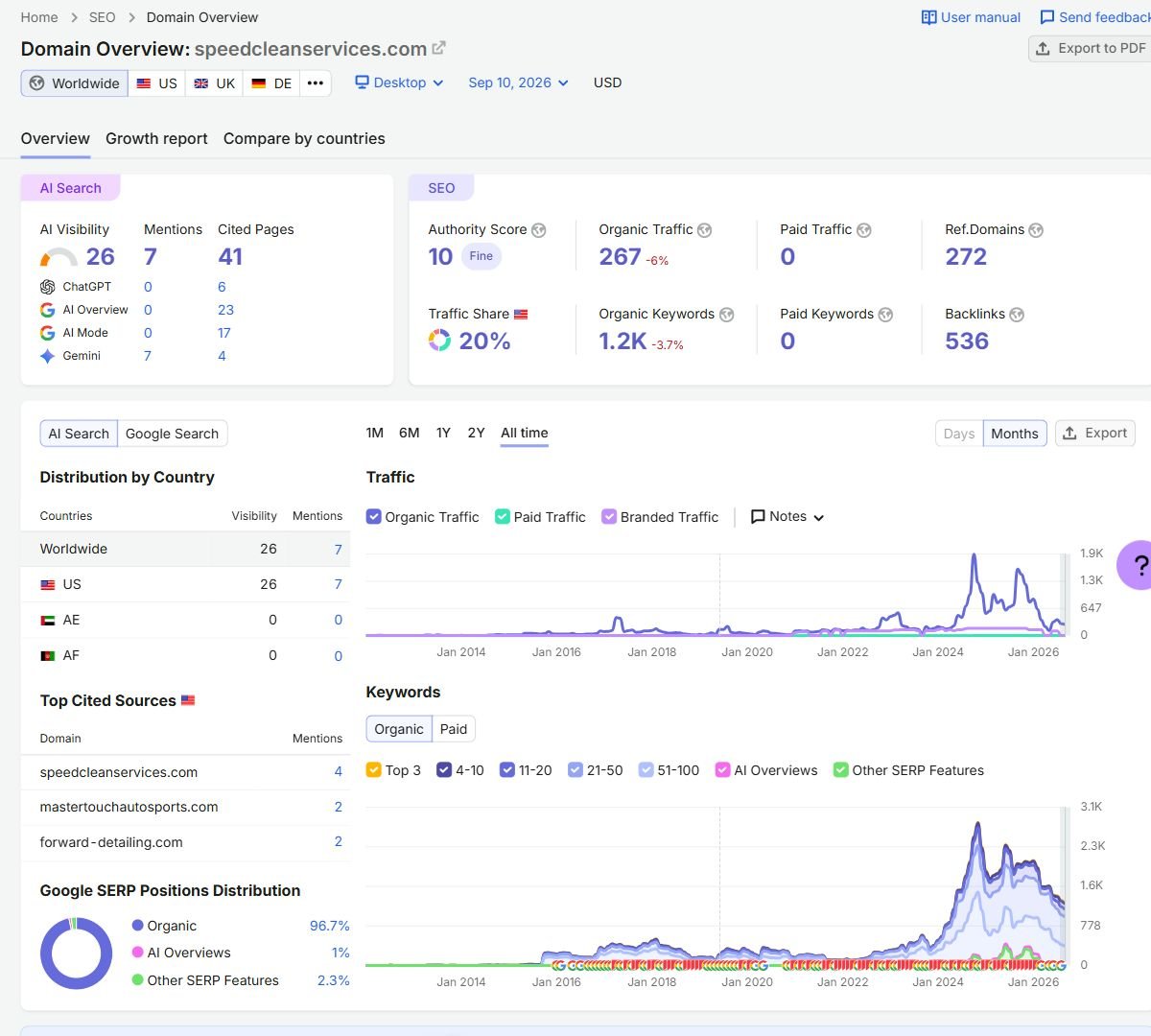Click the Backlinks info globe icon
Screen dimensions: 1151x1036
1017,315
